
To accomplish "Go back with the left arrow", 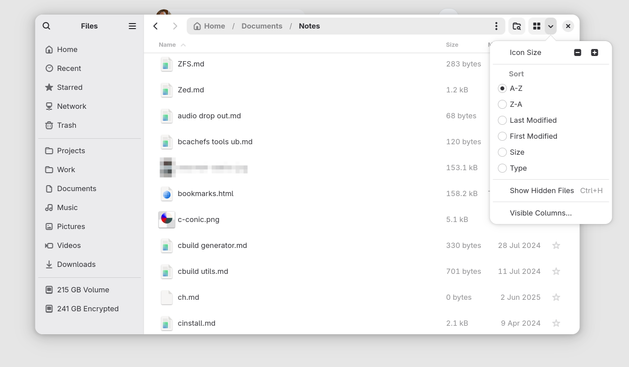I will (x=156, y=26).
